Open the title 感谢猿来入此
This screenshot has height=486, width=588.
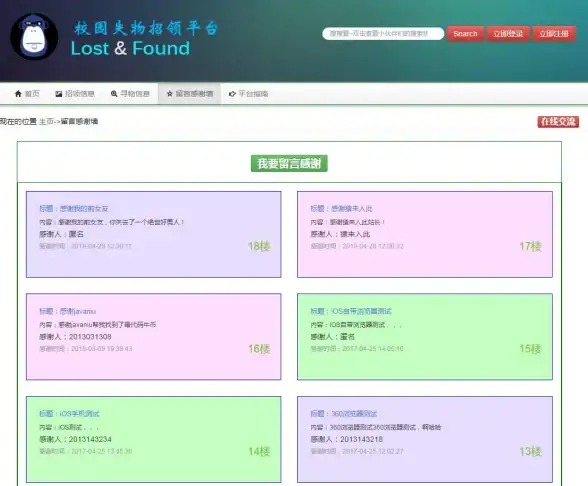pyautogui.click(x=341, y=208)
